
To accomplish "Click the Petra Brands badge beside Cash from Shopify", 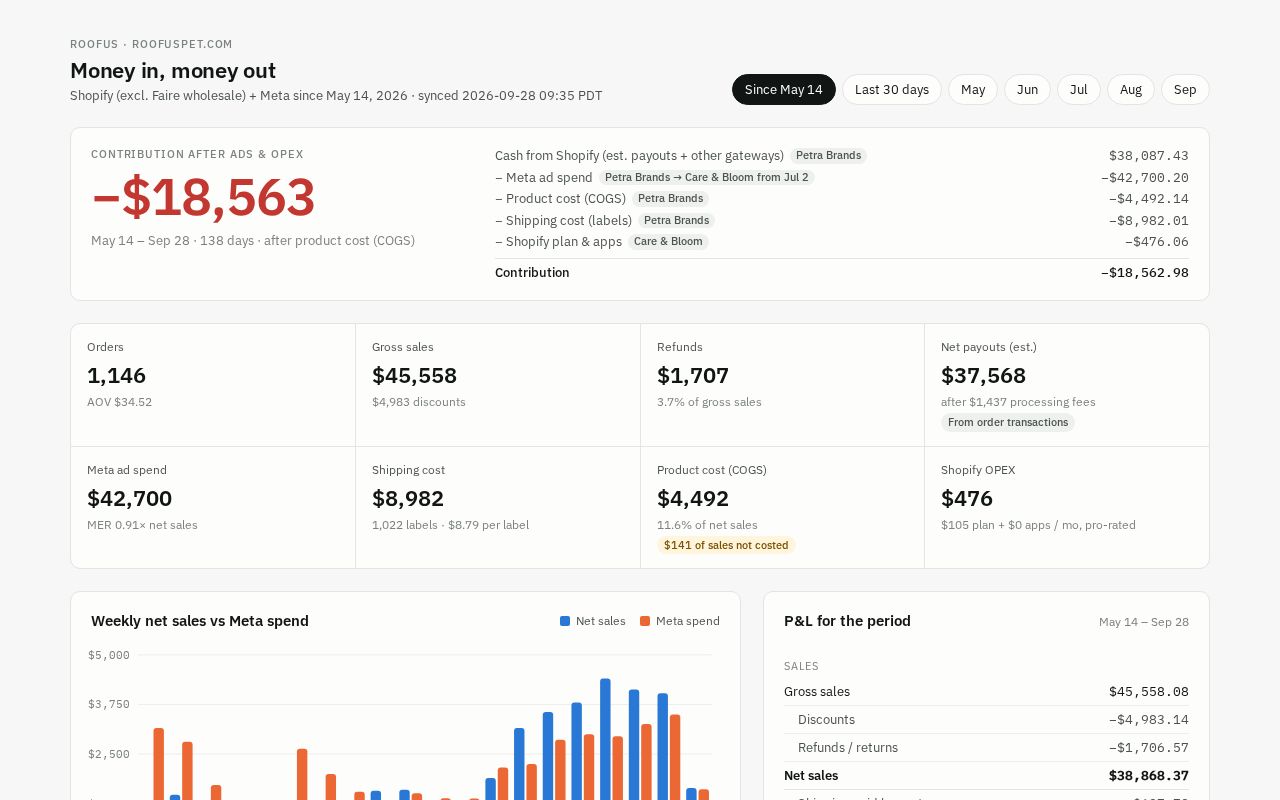I will (x=828, y=156).
